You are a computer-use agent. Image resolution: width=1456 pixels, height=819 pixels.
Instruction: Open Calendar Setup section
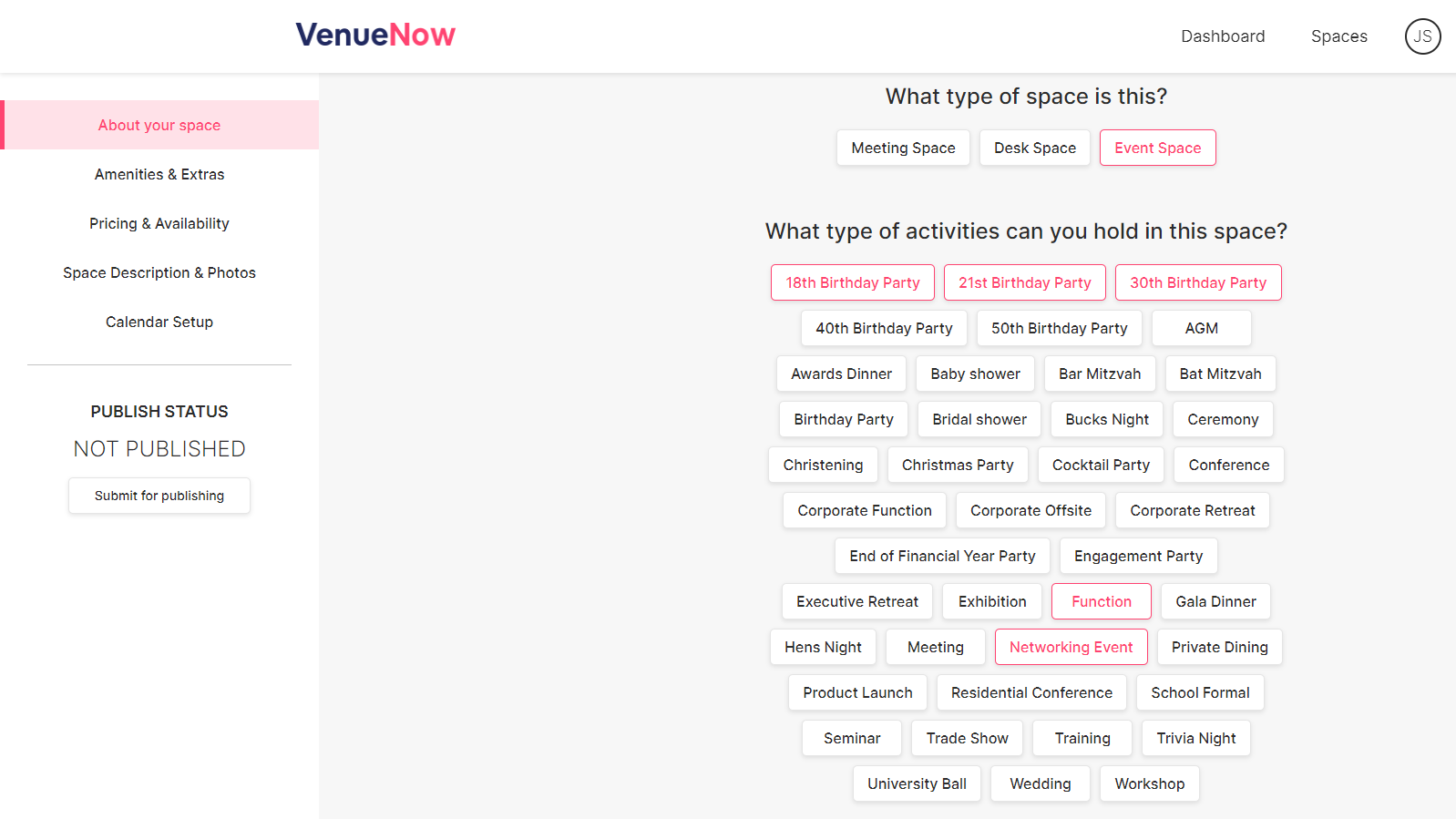159,322
